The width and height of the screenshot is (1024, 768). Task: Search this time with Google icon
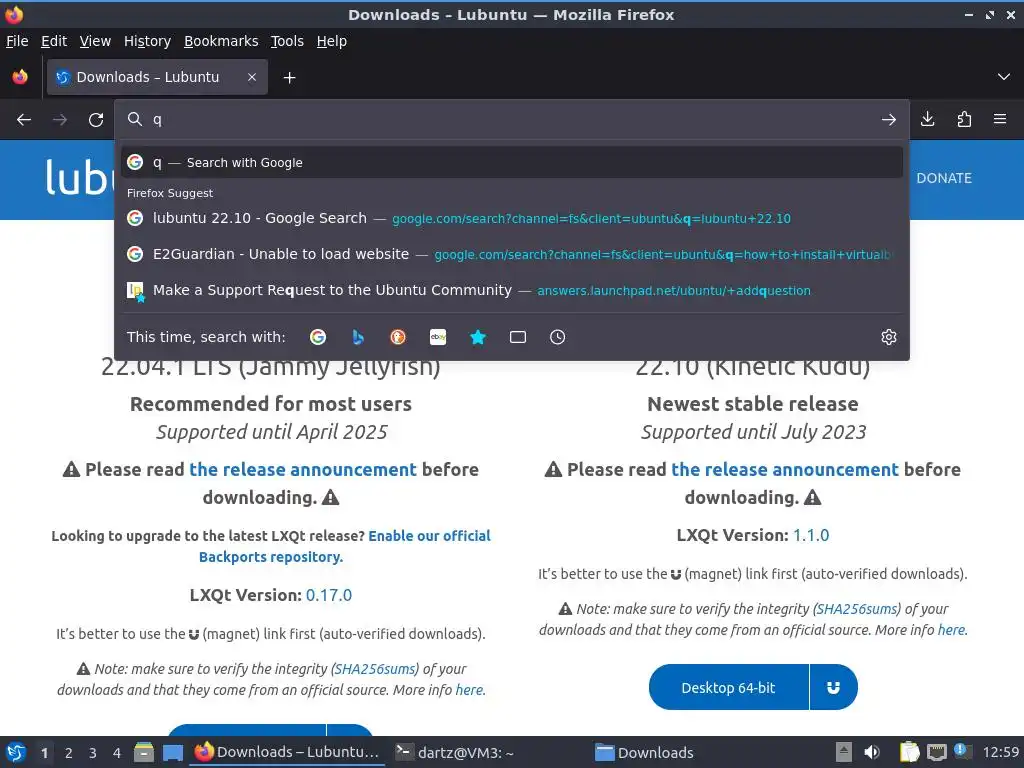tap(318, 337)
